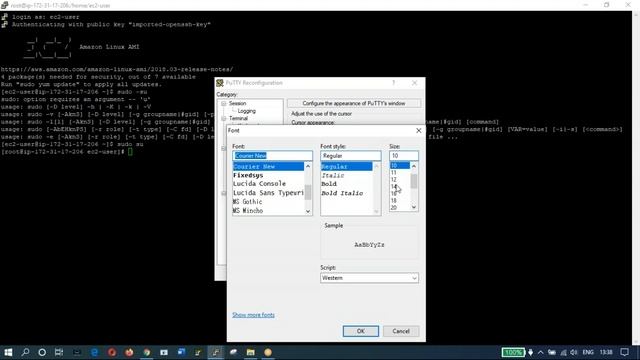
Task: Click the Font style input field
Action: click(351, 156)
